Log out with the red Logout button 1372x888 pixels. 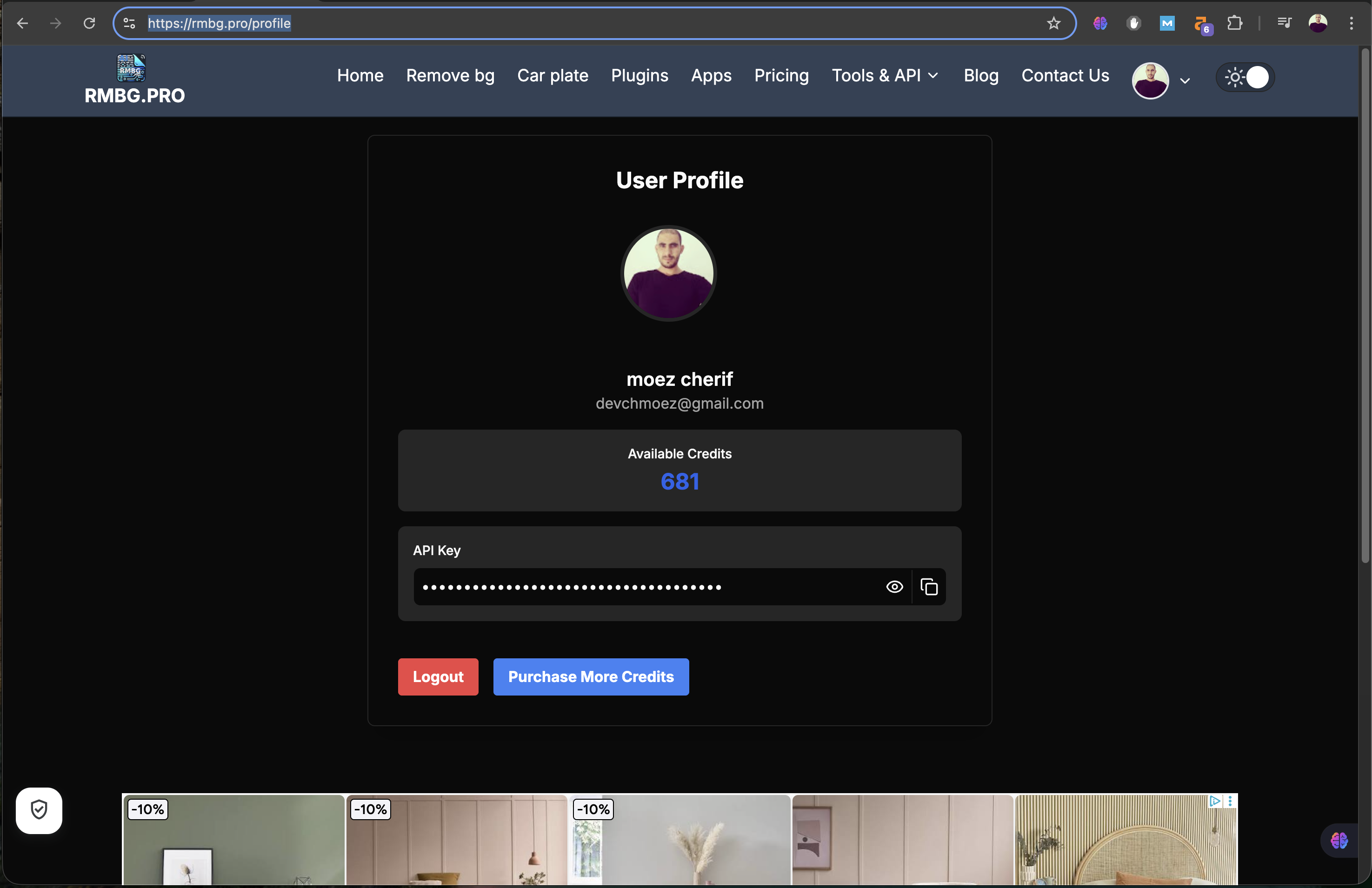pos(438,676)
